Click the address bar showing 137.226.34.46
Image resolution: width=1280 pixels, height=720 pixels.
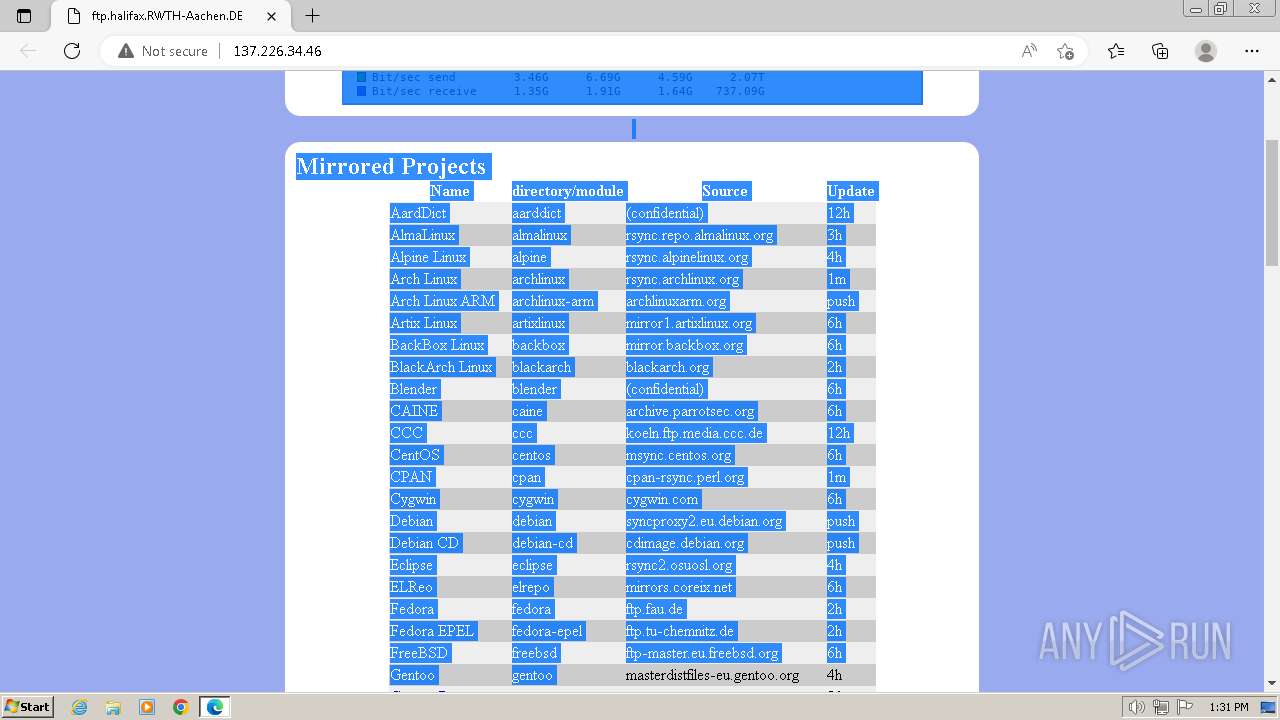(x=278, y=51)
